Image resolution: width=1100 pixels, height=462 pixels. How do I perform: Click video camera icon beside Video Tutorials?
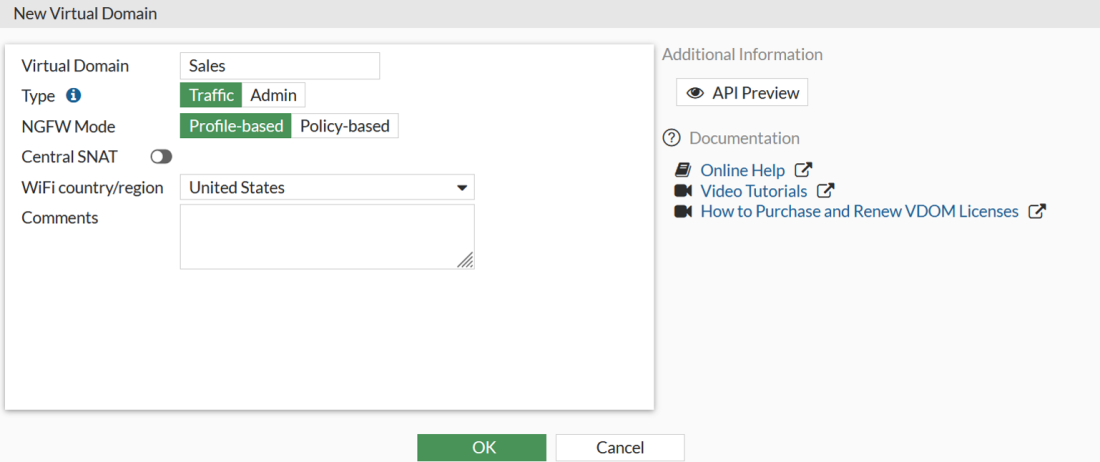[x=683, y=191]
